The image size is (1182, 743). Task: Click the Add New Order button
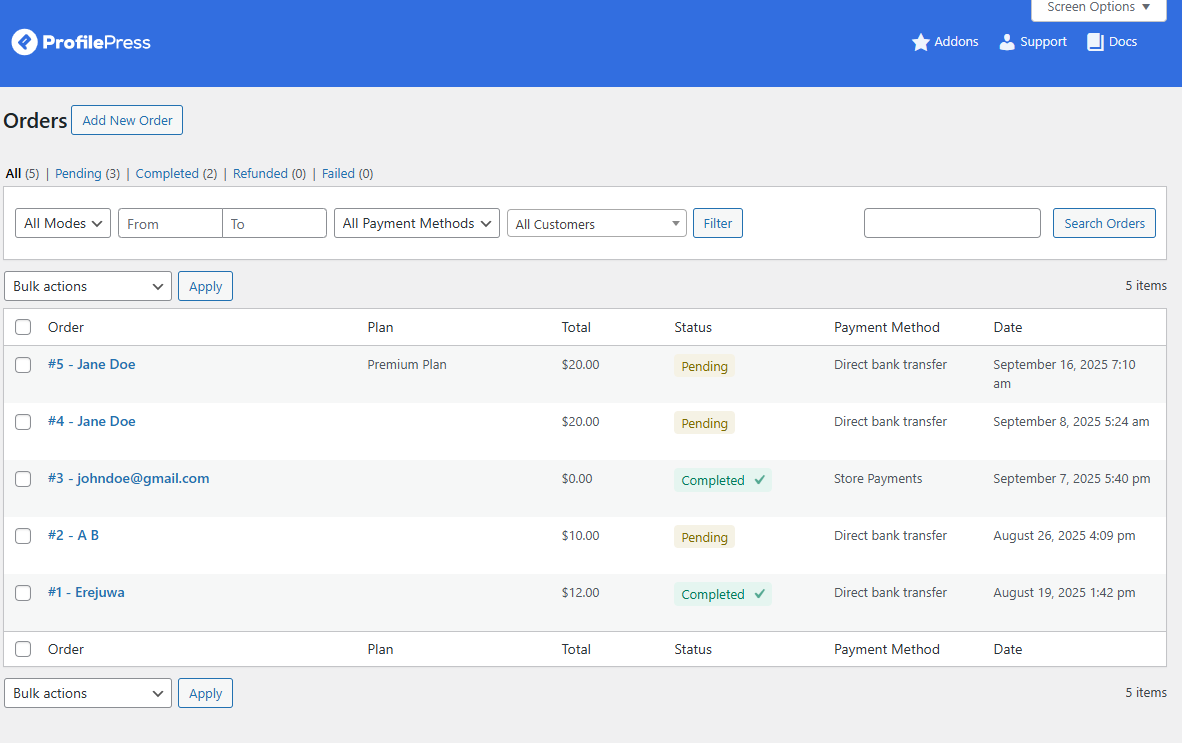[127, 120]
